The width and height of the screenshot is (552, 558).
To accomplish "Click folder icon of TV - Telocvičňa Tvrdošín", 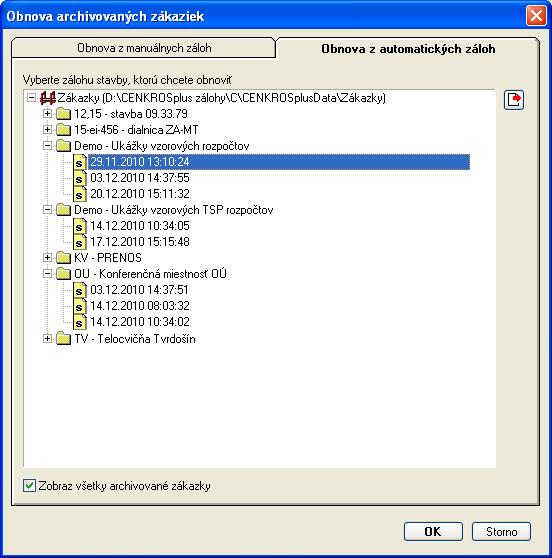I will [x=64, y=339].
